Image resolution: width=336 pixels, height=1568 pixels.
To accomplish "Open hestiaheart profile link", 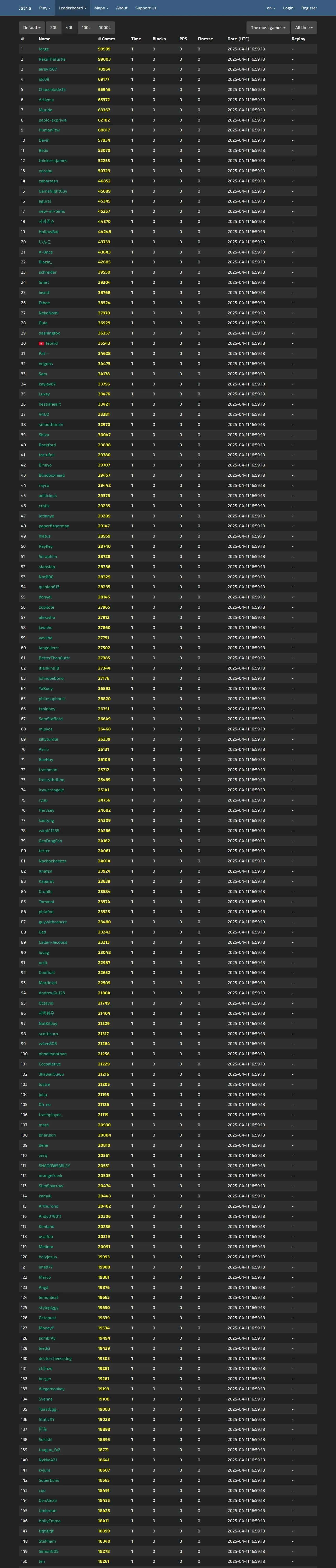I will [x=49, y=404].
